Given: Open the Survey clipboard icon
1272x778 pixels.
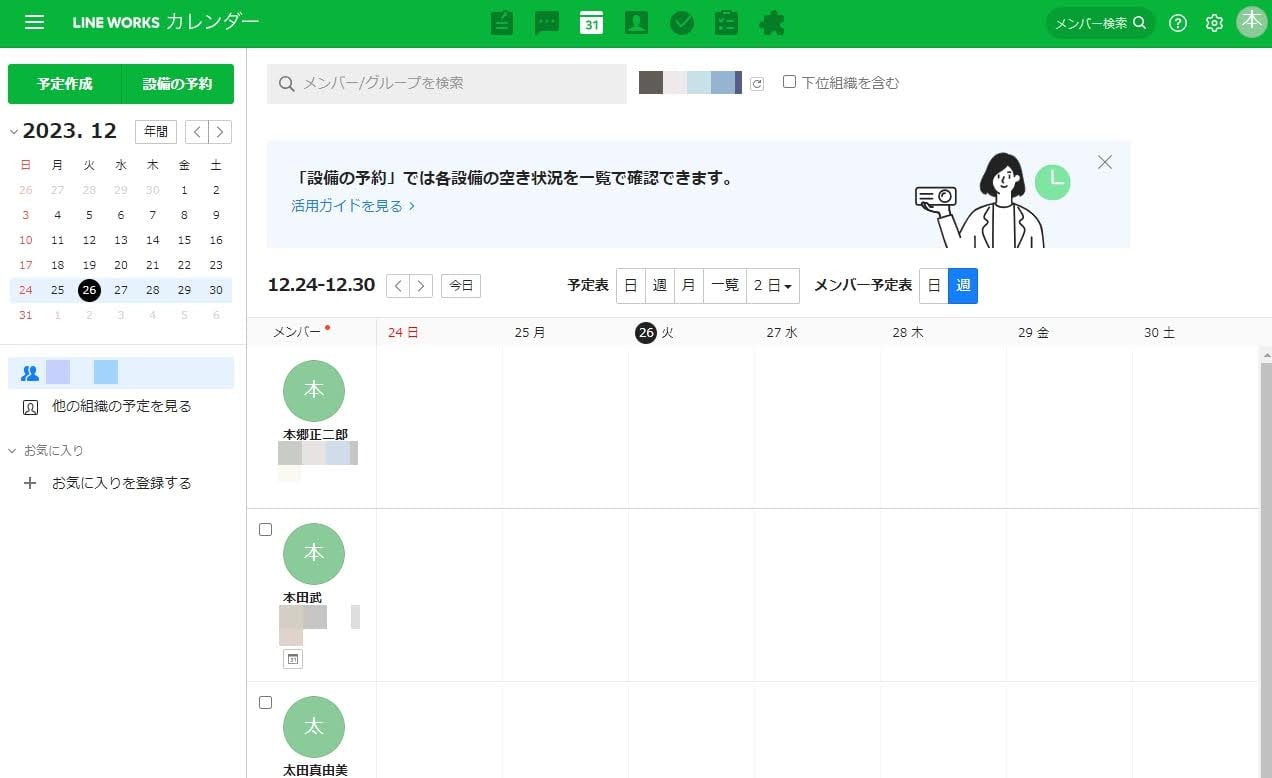Looking at the screenshot, I should click(x=726, y=23).
